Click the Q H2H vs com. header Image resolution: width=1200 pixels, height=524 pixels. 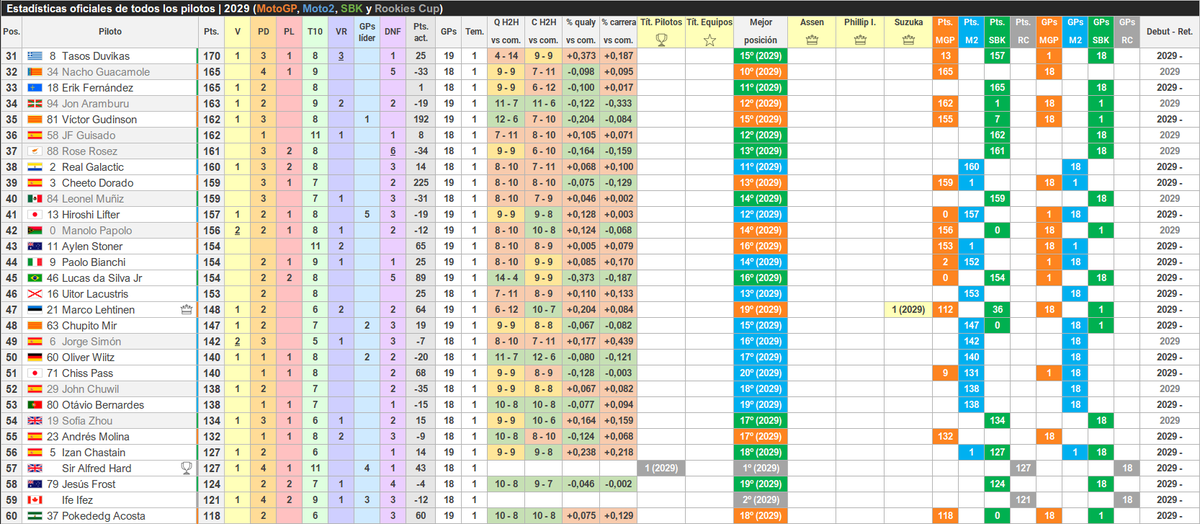click(x=507, y=31)
